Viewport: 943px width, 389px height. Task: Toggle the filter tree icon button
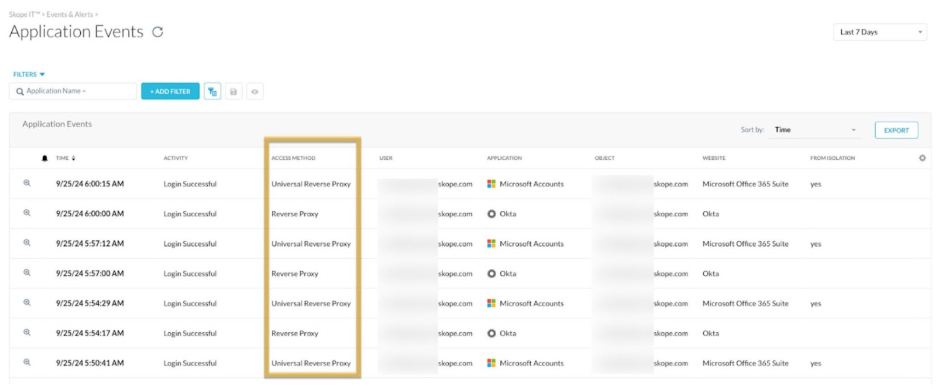(212, 91)
